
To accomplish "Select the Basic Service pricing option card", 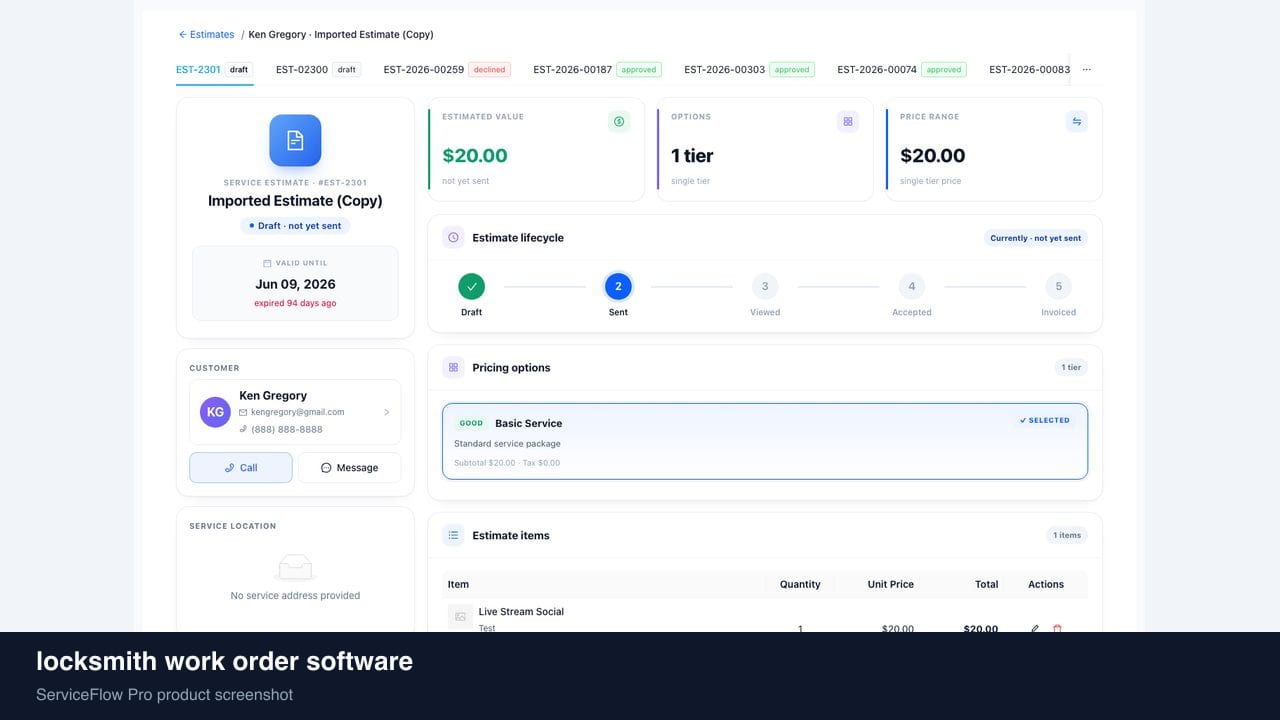I will pos(765,441).
